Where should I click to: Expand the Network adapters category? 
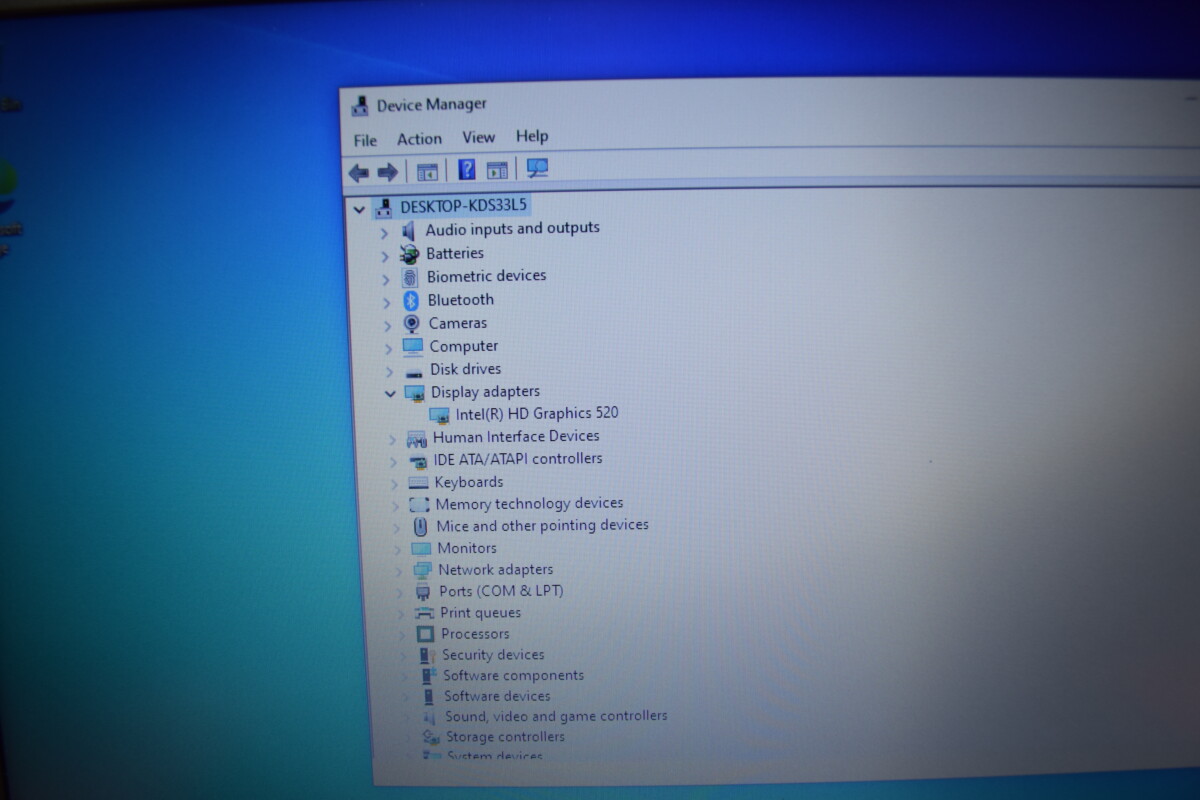(x=399, y=571)
